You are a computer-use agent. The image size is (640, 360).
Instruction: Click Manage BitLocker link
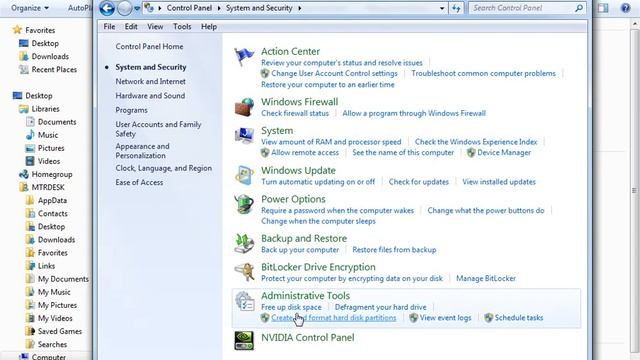click(486, 278)
